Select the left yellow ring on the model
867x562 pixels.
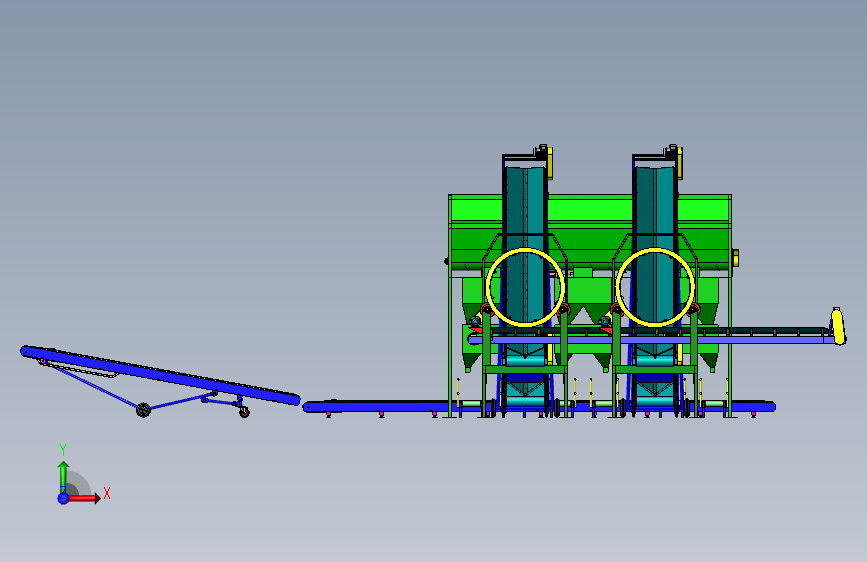click(x=525, y=287)
